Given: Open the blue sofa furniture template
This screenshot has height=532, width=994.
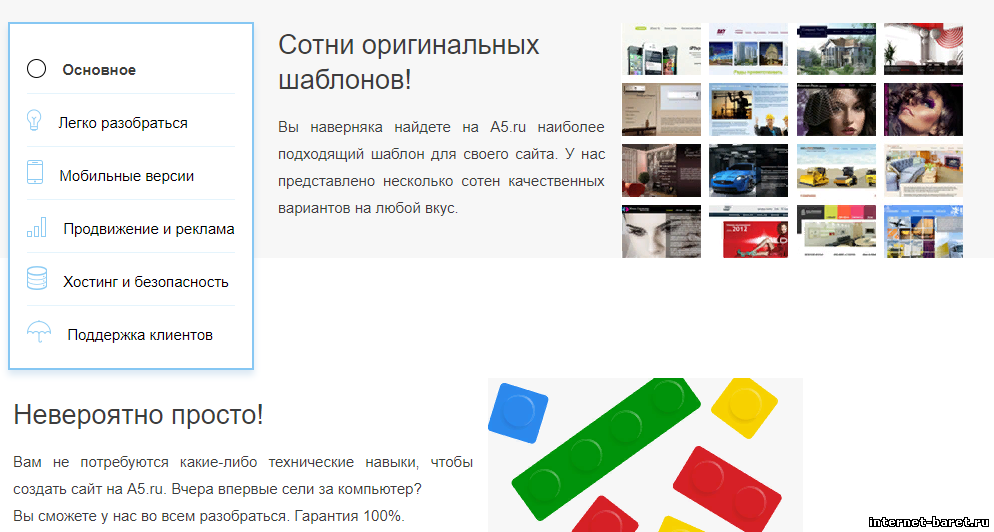Looking at the screenshot, I should point(923,170).
